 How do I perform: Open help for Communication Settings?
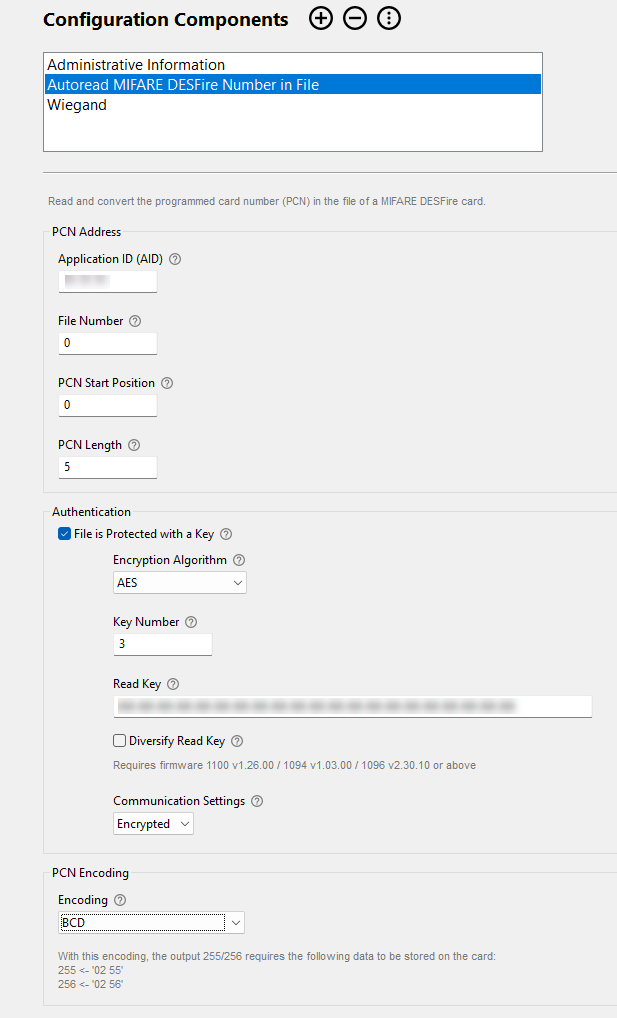256,800
